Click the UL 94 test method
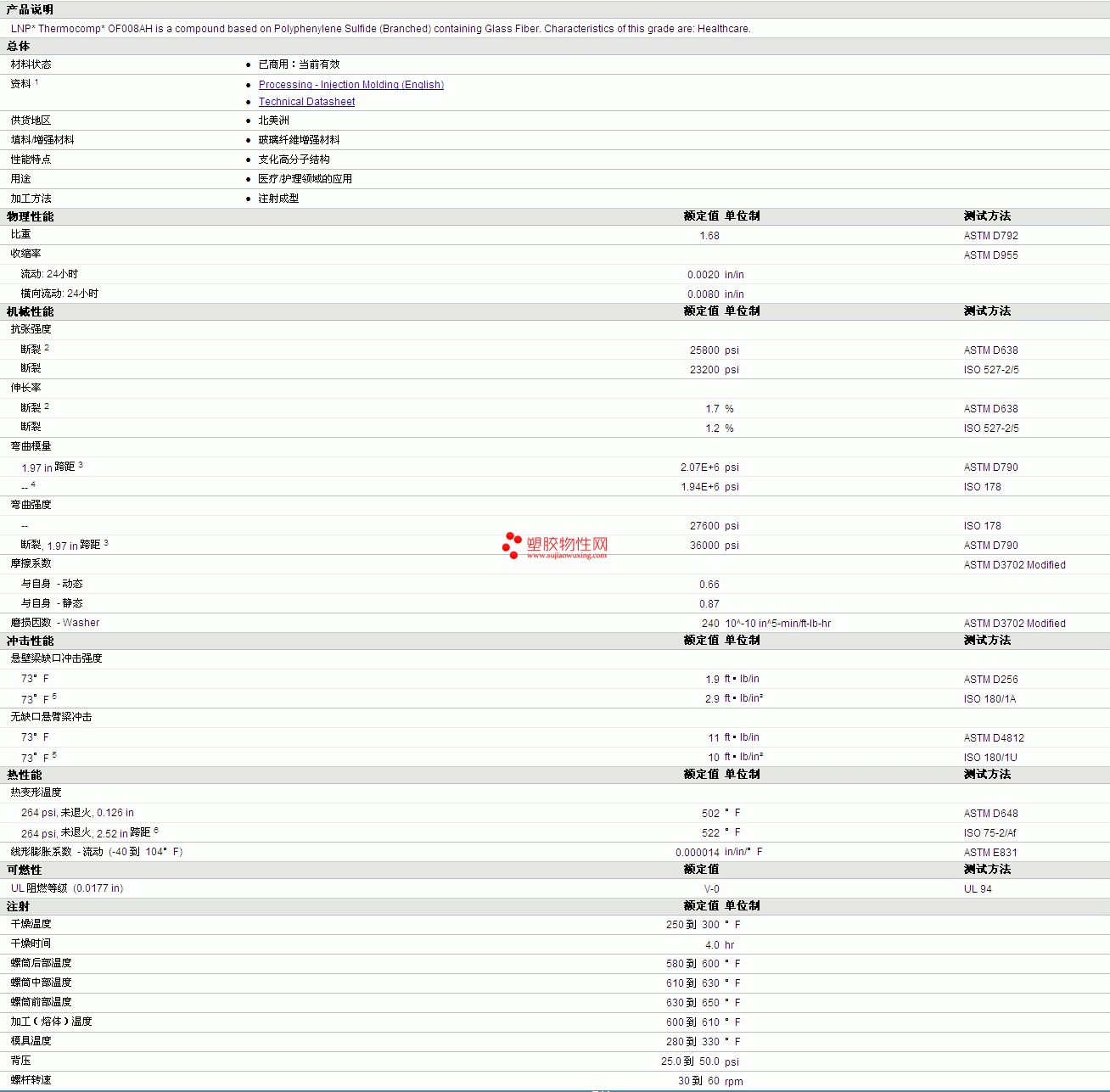The height and width of the screenshot is (1092, 1110). click(x=978, y=889)
